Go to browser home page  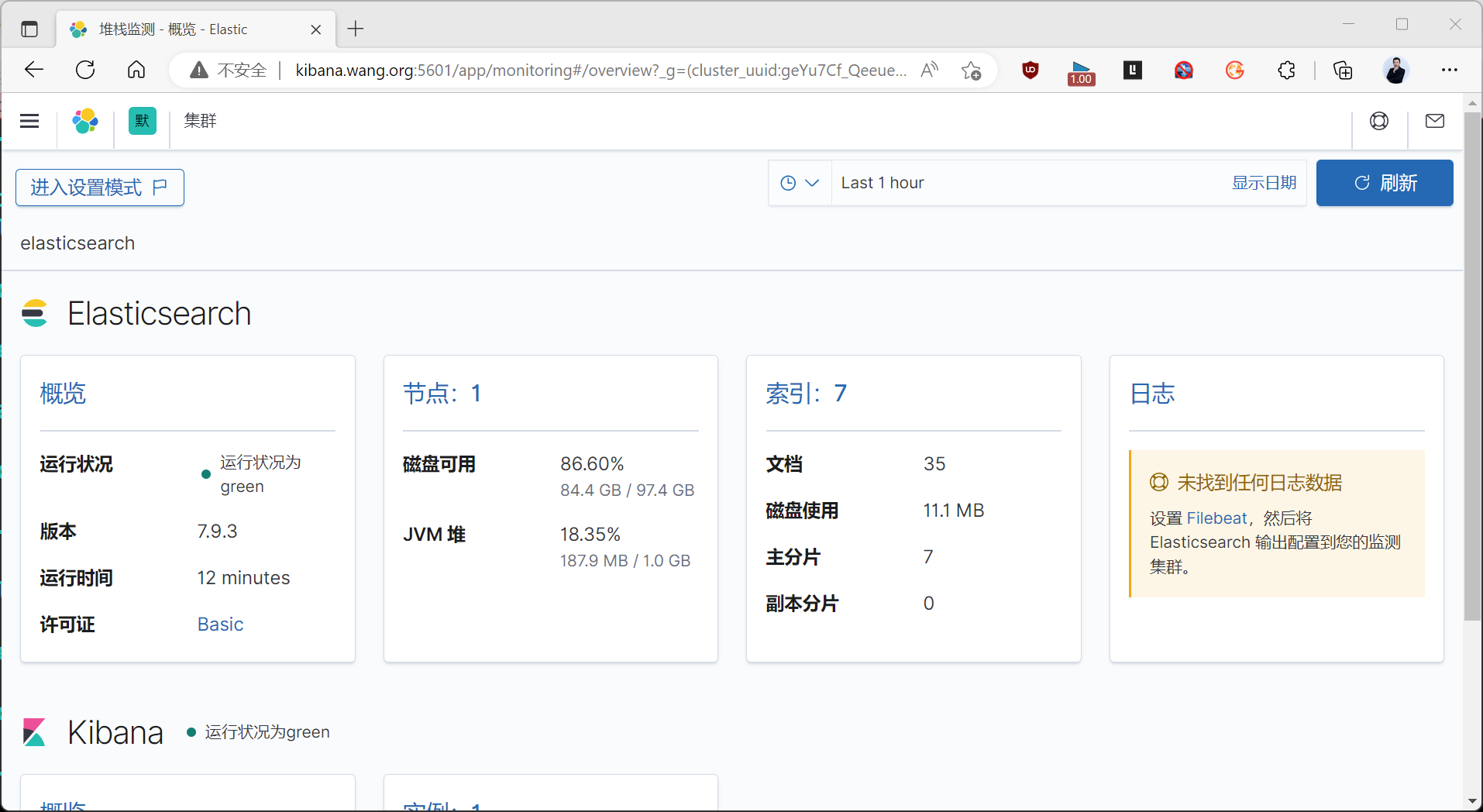[x=136, y=70]
